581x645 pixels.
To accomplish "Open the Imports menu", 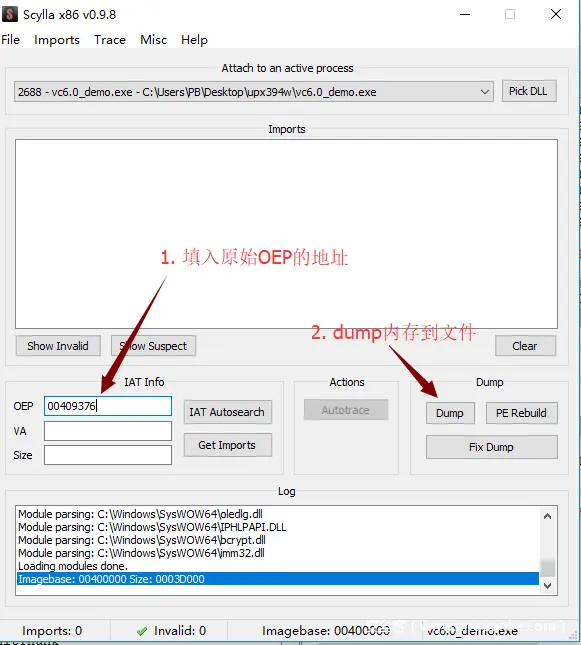I will [57, 40].
